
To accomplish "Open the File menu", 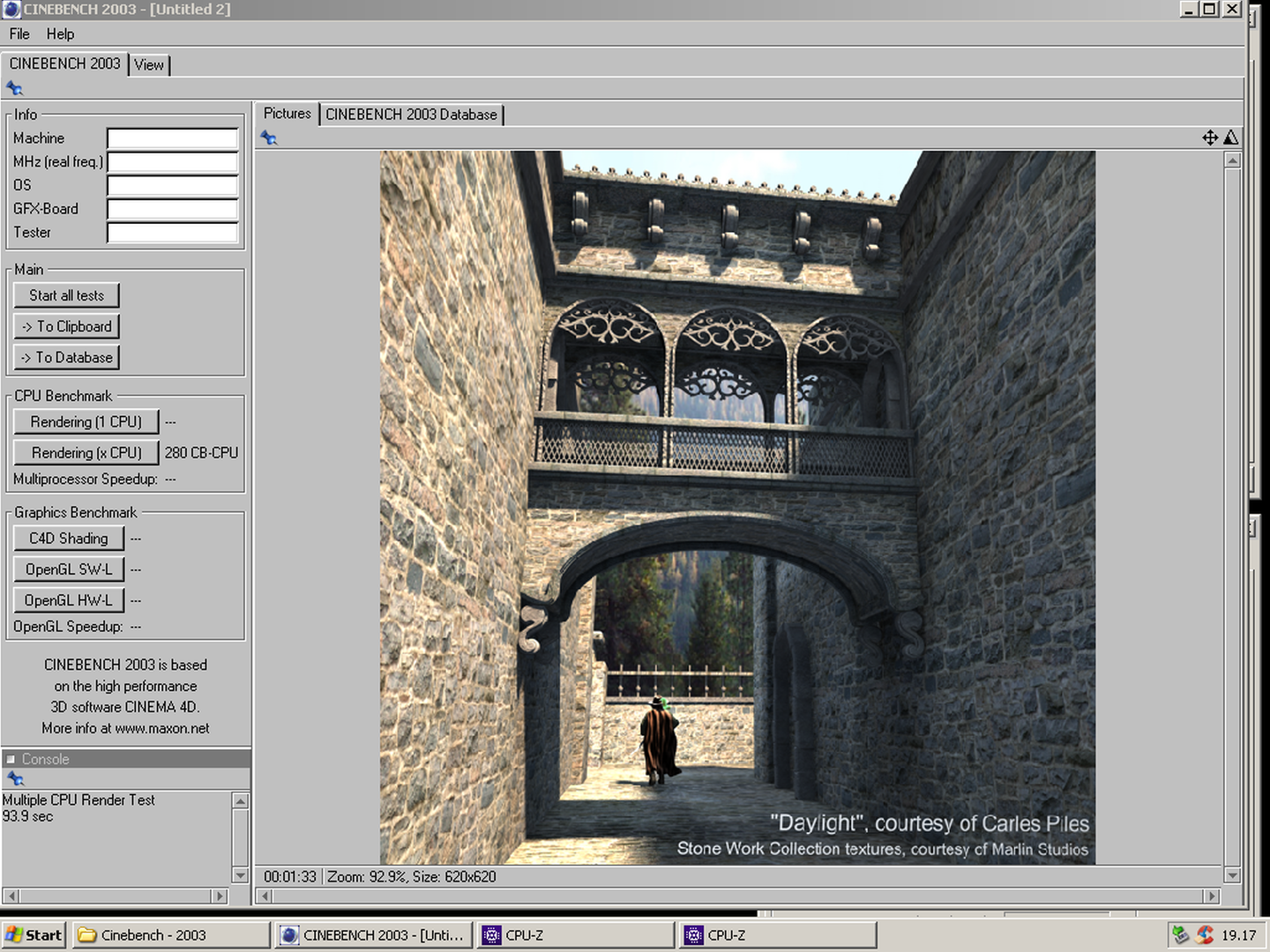I will click(19, 33).
